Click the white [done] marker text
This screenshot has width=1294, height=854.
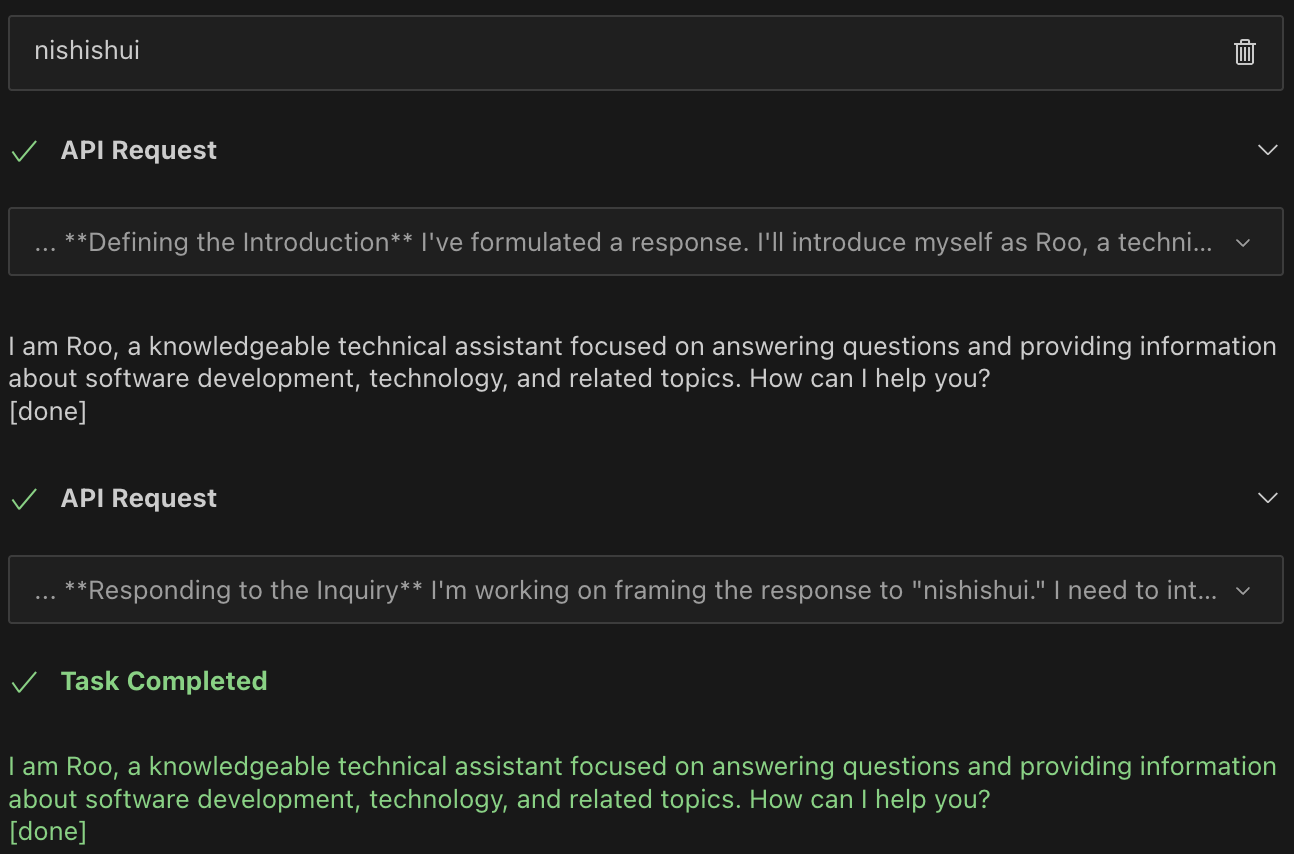point(48,412)
